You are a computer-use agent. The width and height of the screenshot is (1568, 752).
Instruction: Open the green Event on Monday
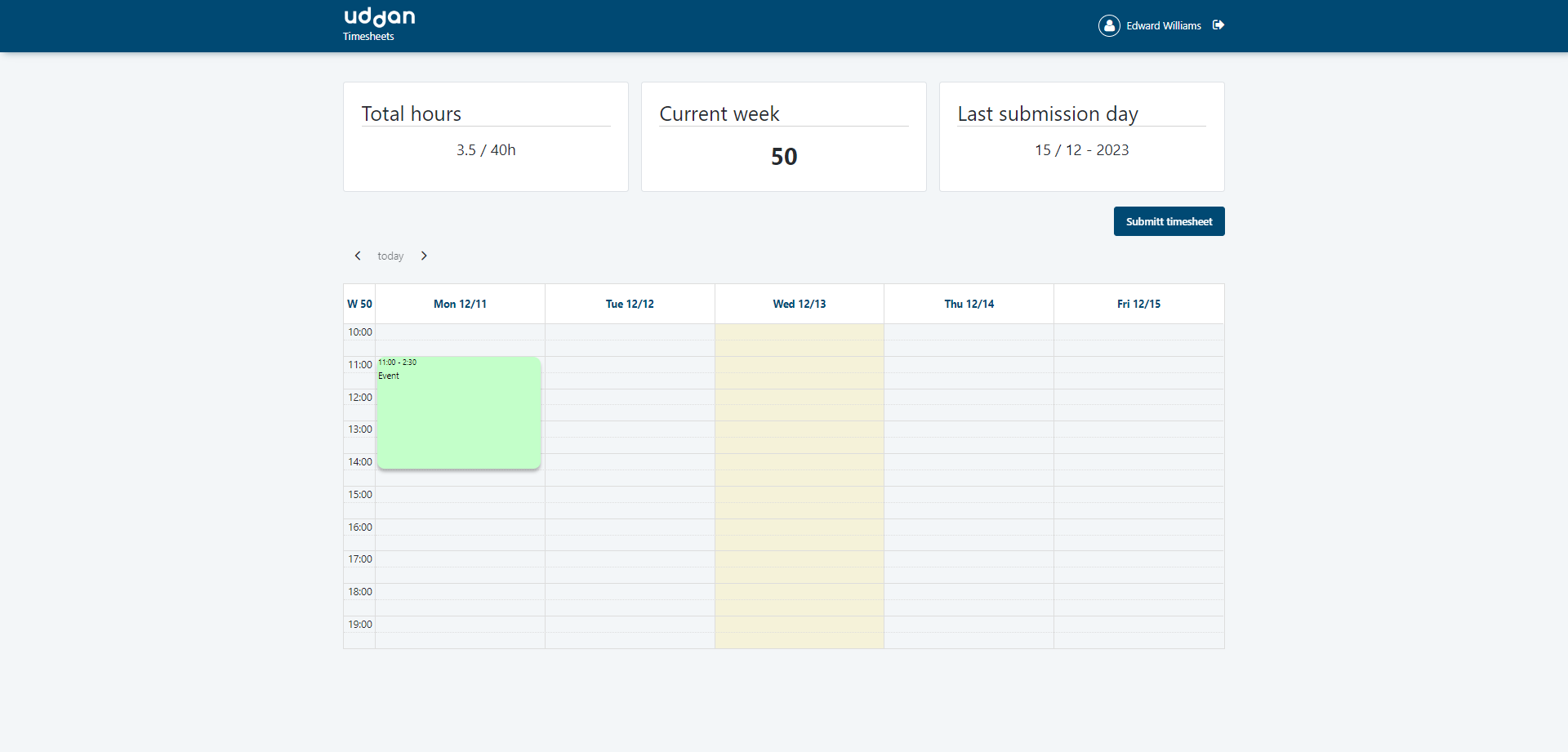pyautogui.click(x=458, y=413)
